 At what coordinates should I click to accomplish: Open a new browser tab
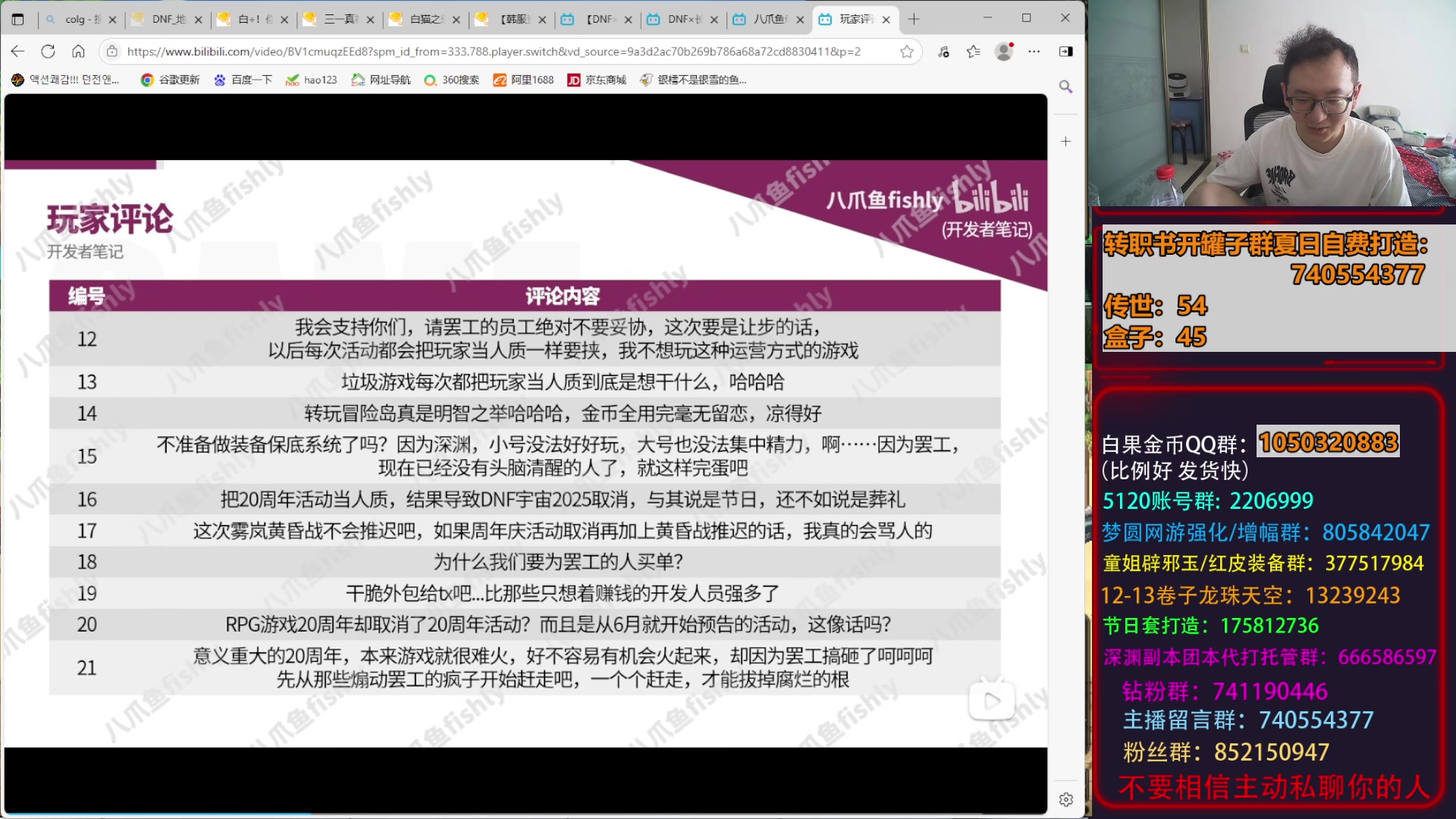point(914,19)
